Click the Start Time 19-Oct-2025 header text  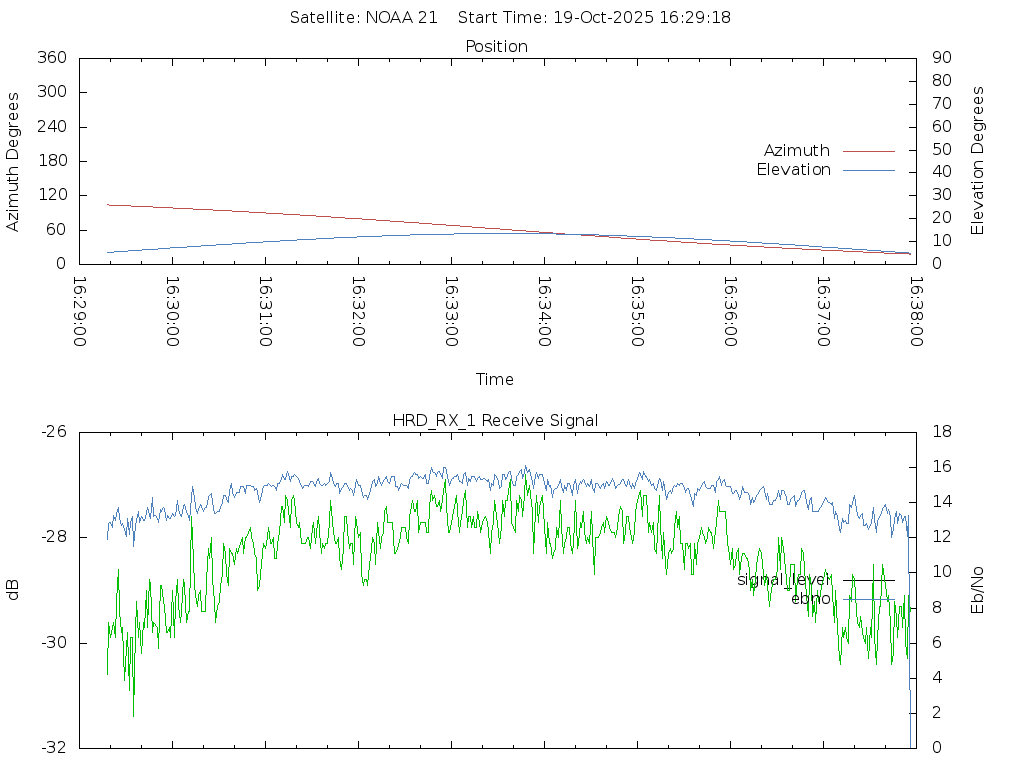click(x=594, y=18)
